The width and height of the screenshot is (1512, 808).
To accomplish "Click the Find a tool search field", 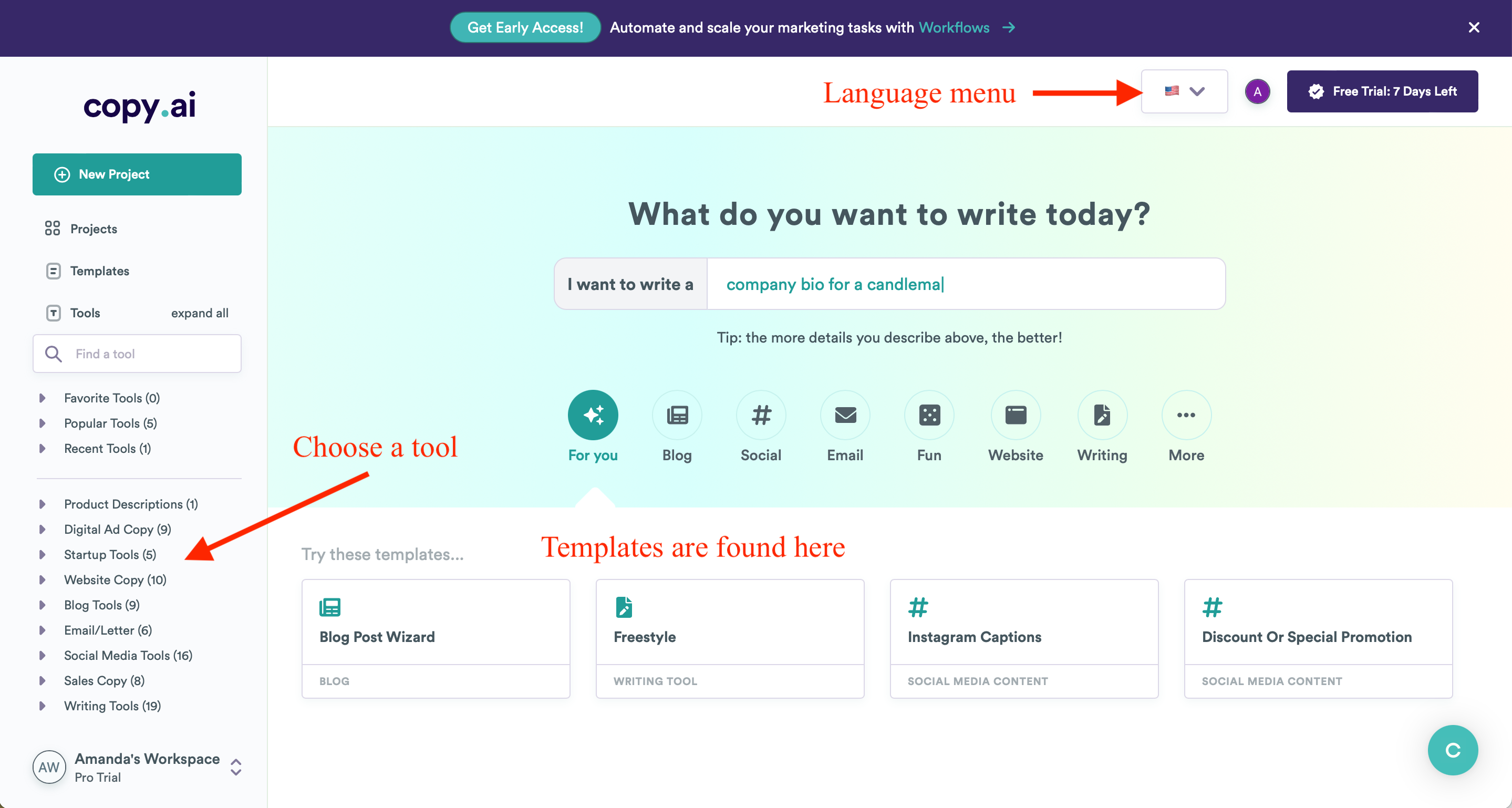I will coord(137,354).
